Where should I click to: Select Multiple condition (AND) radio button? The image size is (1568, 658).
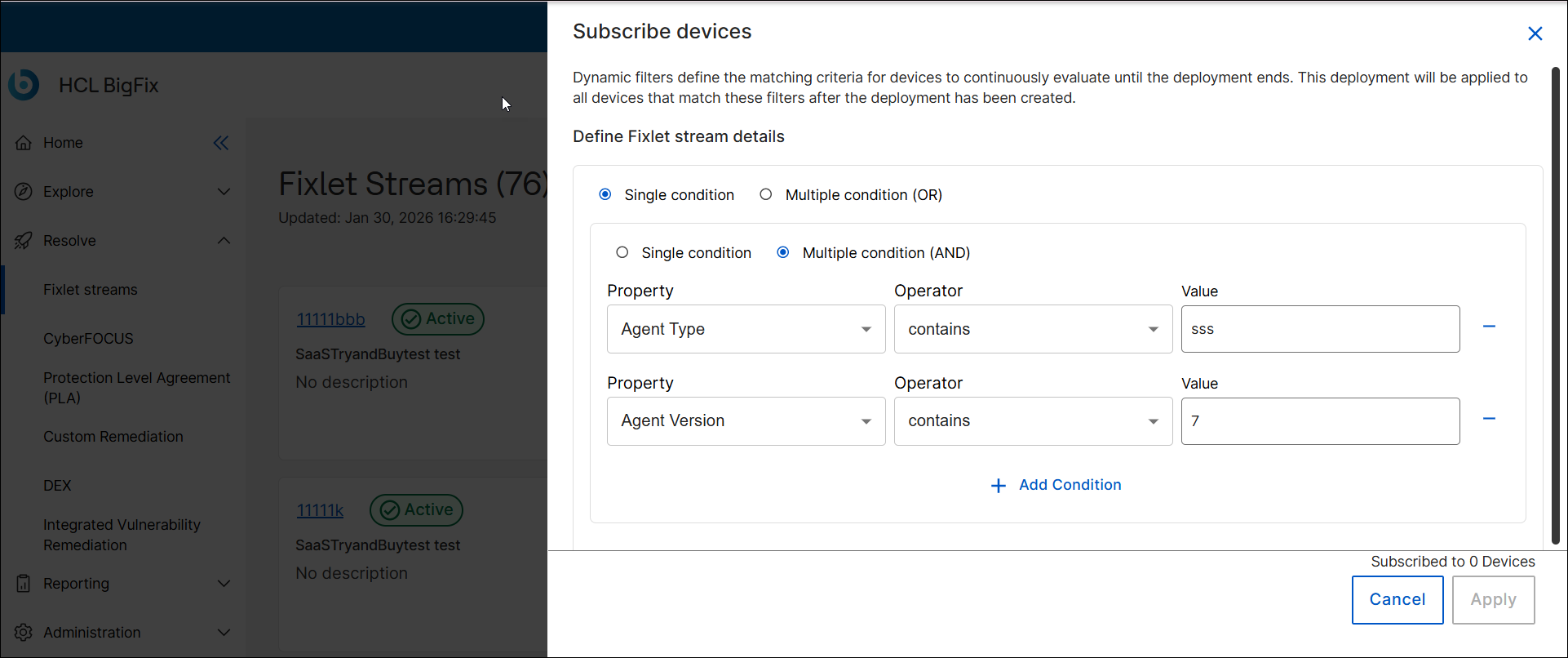(x=783, y=252)
